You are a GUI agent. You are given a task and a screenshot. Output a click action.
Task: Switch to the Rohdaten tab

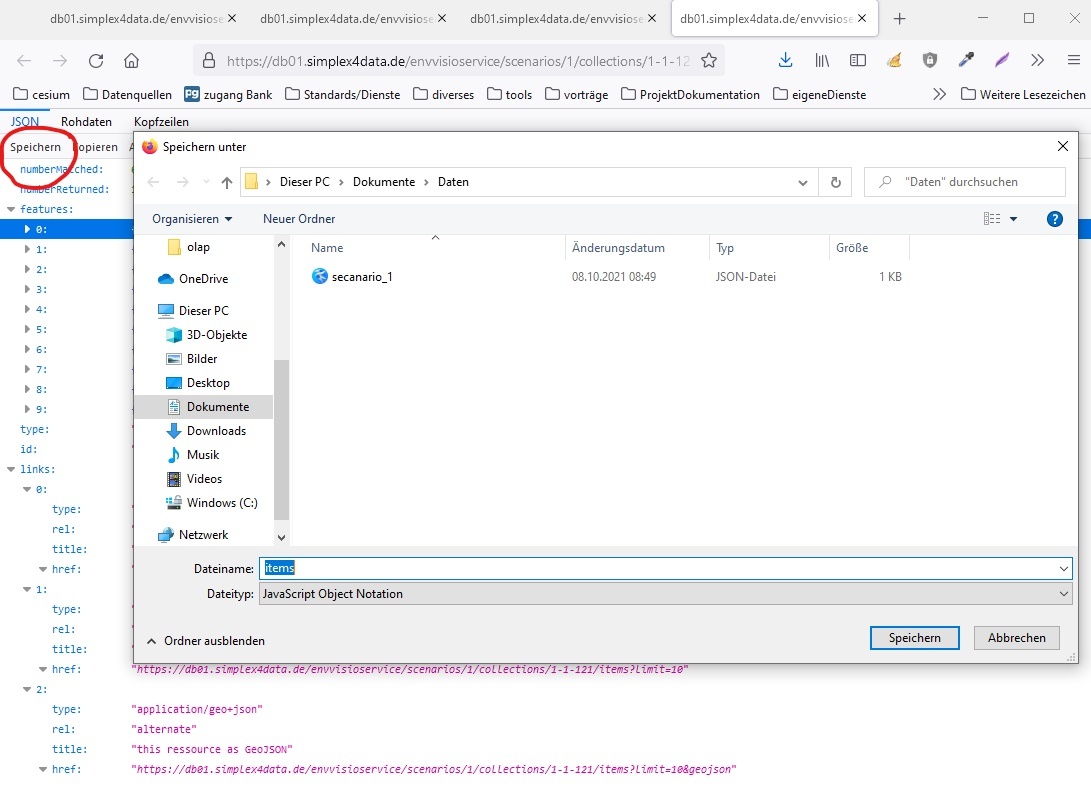[87, 121]
